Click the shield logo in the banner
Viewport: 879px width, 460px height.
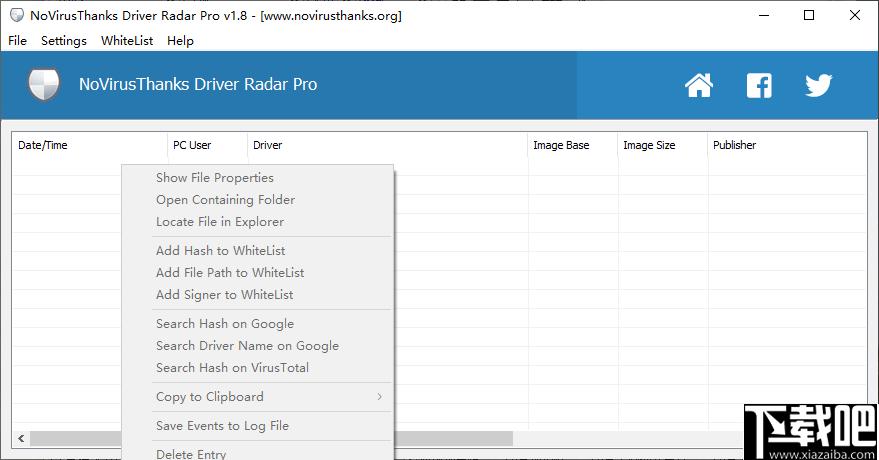(x=44, y=85)
